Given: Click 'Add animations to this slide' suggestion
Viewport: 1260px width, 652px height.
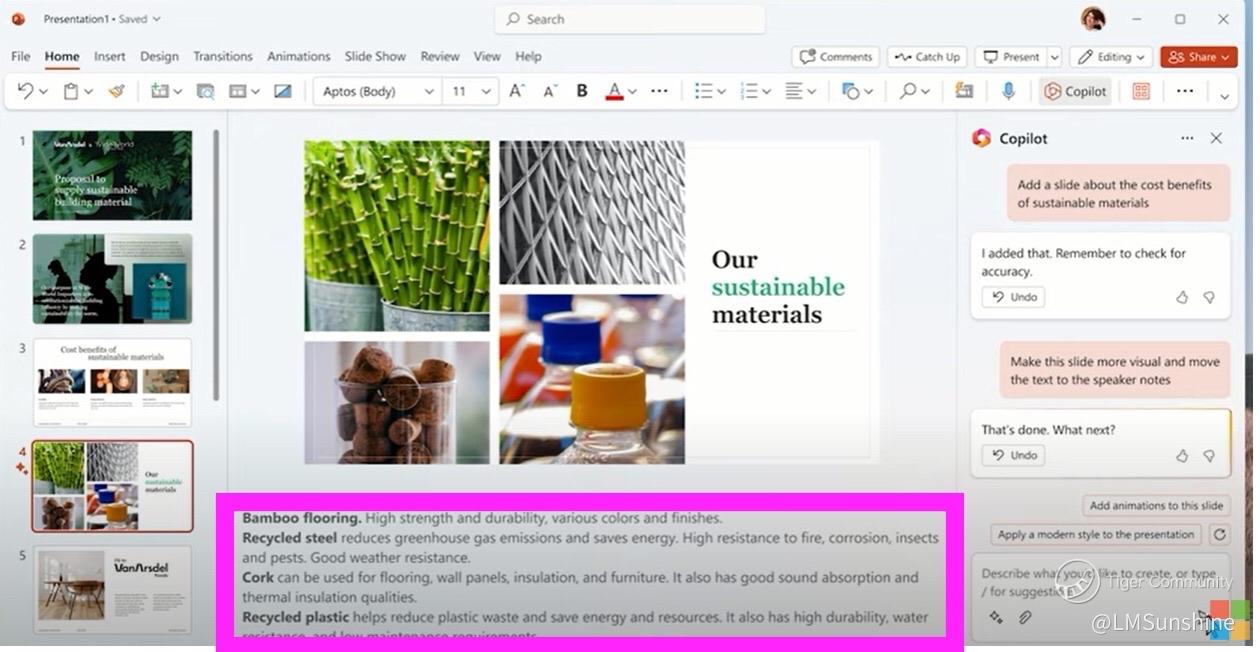Looking at the screenshot, I should 1156,506.
